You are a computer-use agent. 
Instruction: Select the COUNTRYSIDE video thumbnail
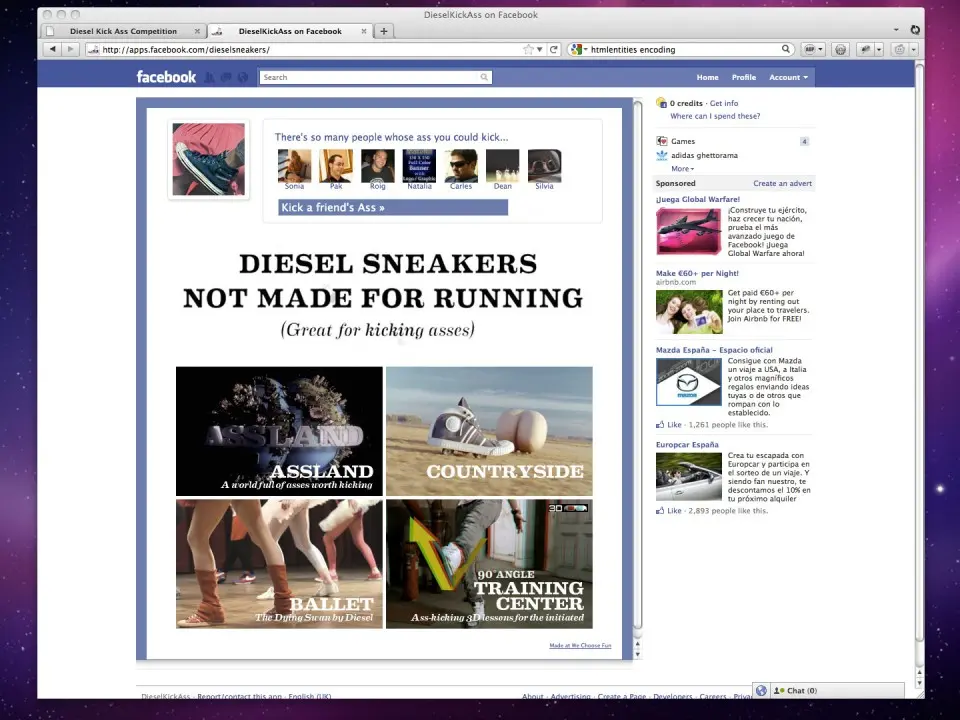pyautogui.click(x=489, y=431)
